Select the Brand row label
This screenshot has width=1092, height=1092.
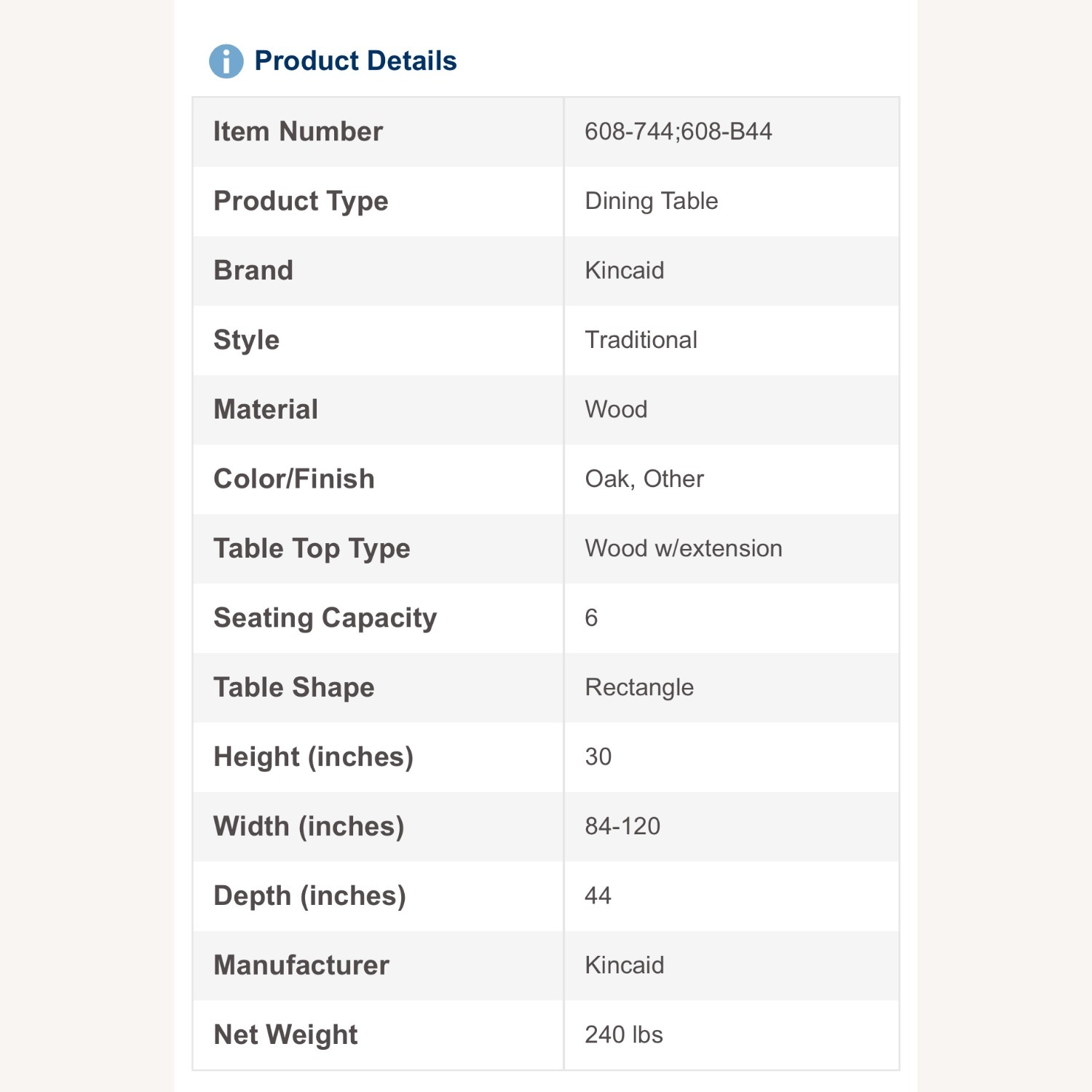(253, 270)
